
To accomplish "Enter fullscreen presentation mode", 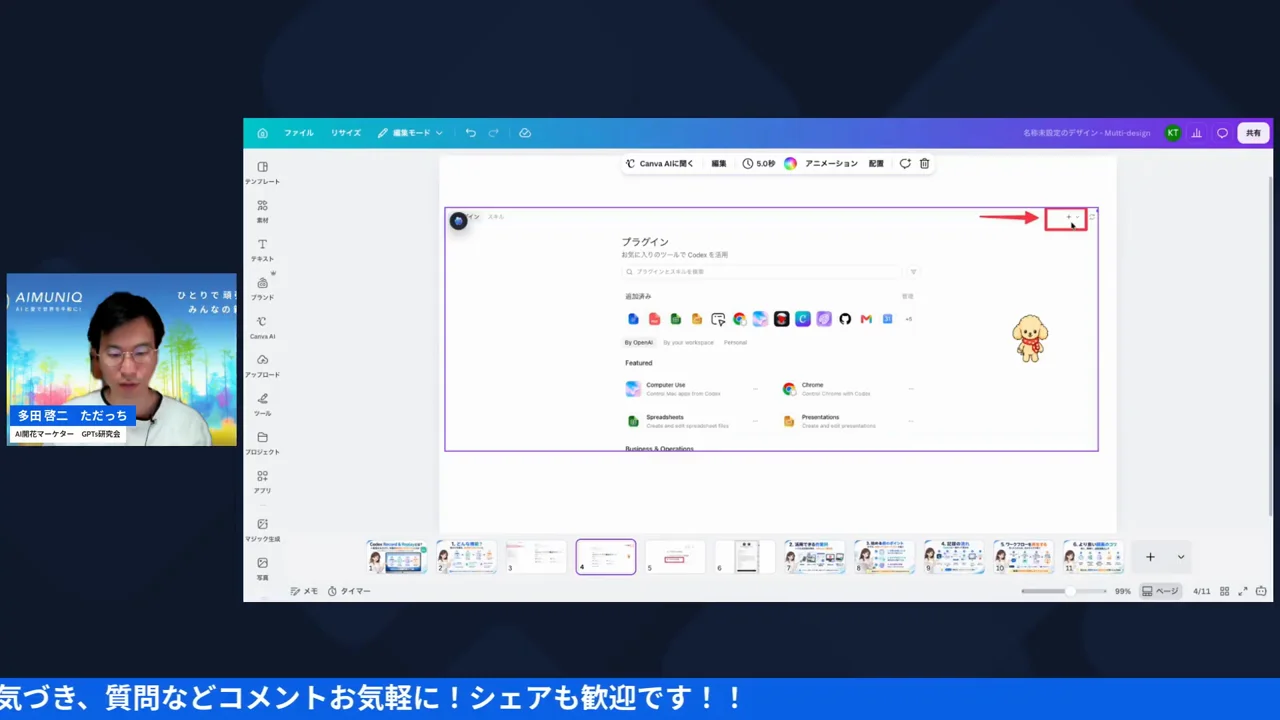I will coord(1243,591).
